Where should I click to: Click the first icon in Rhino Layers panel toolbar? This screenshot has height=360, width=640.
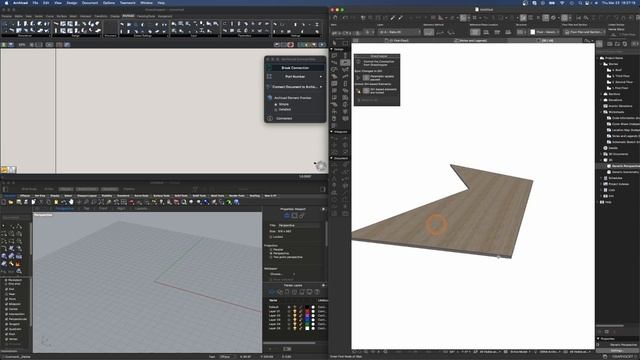tap(272, 292)
